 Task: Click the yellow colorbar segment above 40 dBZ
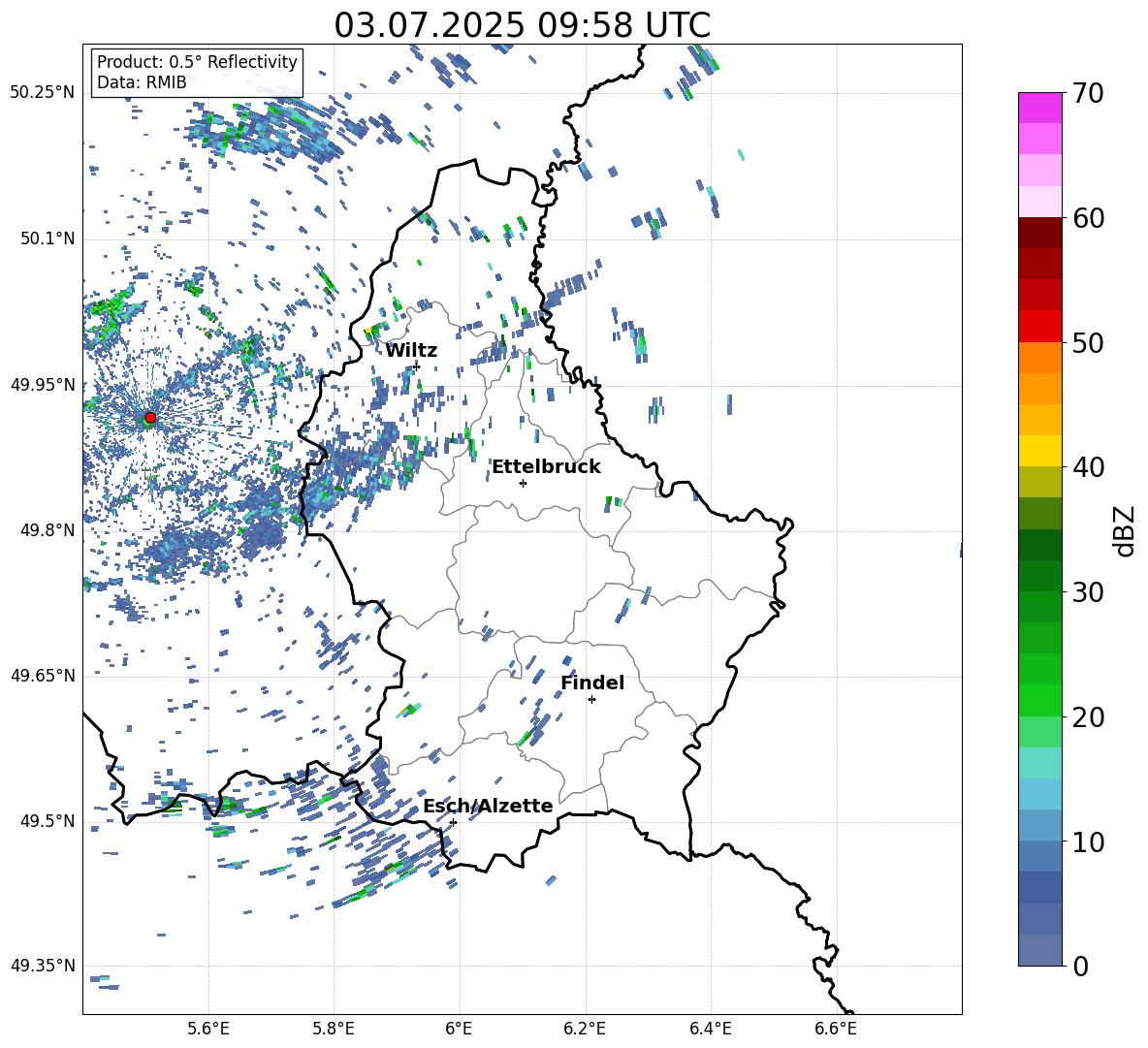click(1039, 452)
